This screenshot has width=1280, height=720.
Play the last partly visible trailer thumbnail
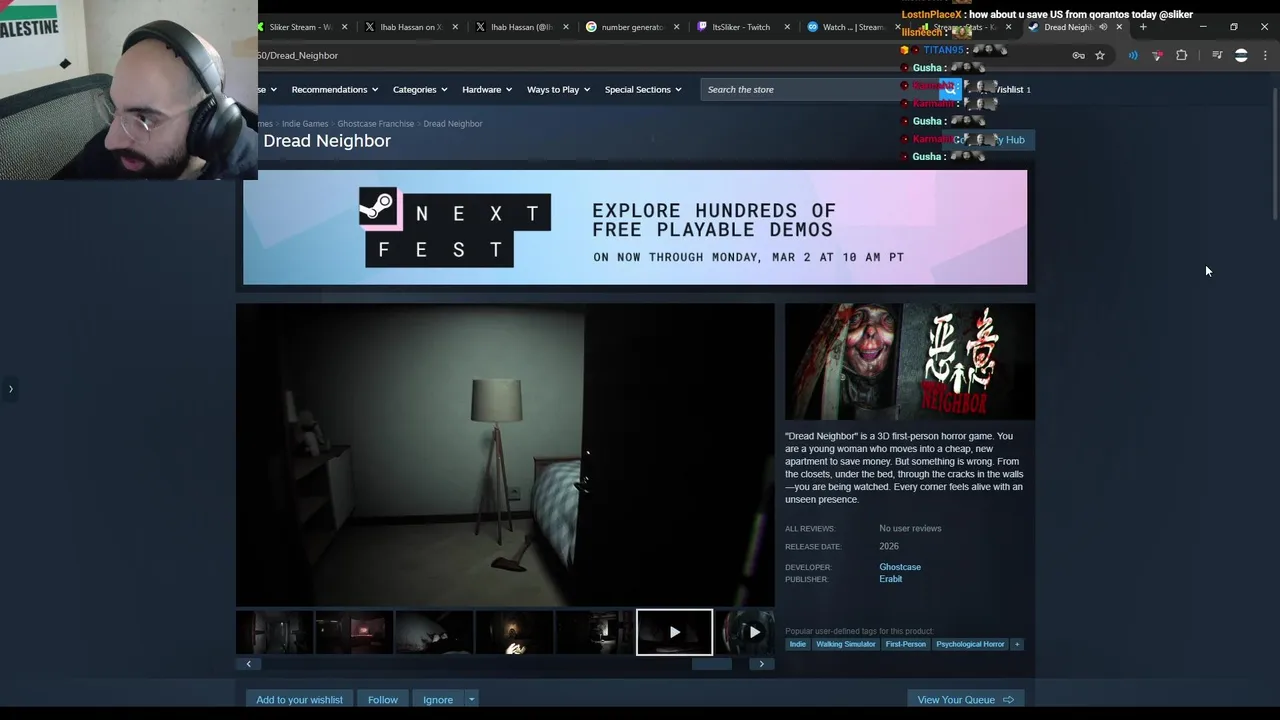746,632
